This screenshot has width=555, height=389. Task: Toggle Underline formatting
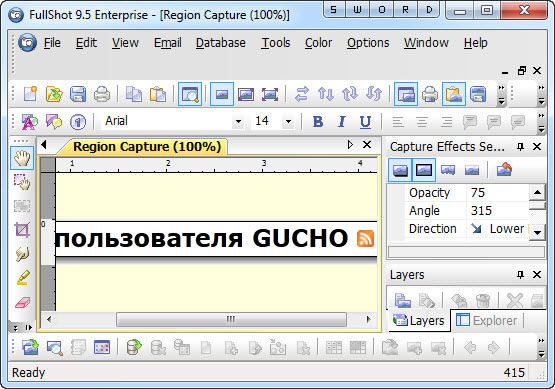[x=365, y=122]
